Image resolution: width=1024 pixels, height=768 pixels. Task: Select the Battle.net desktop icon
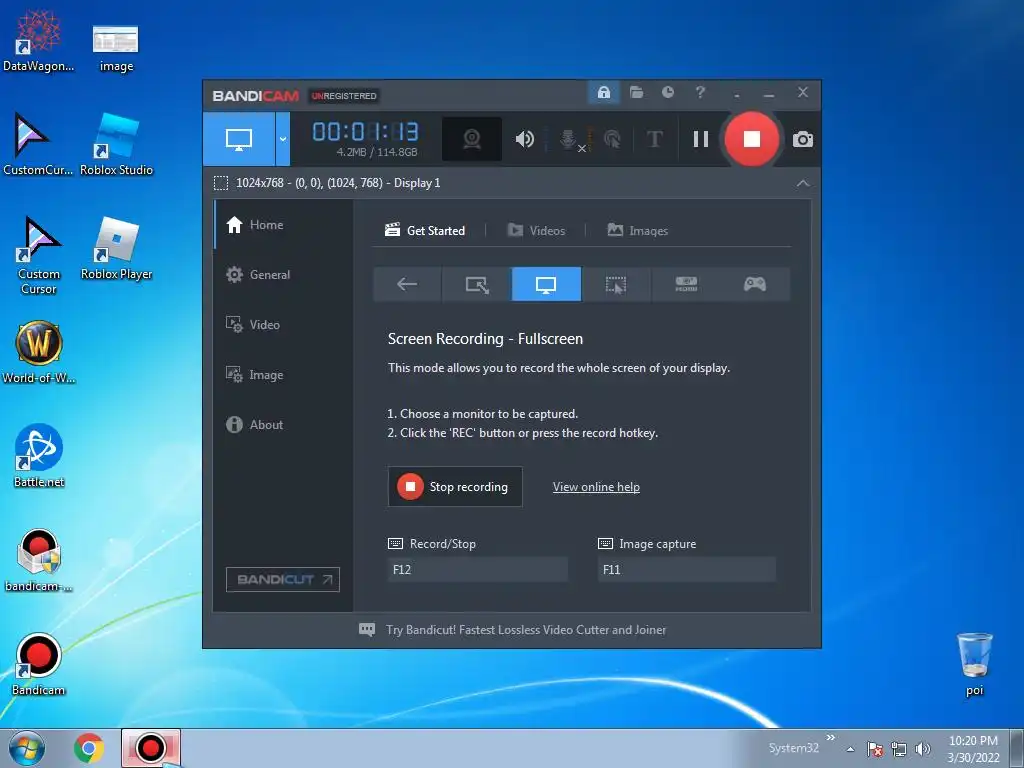(39, 456)
